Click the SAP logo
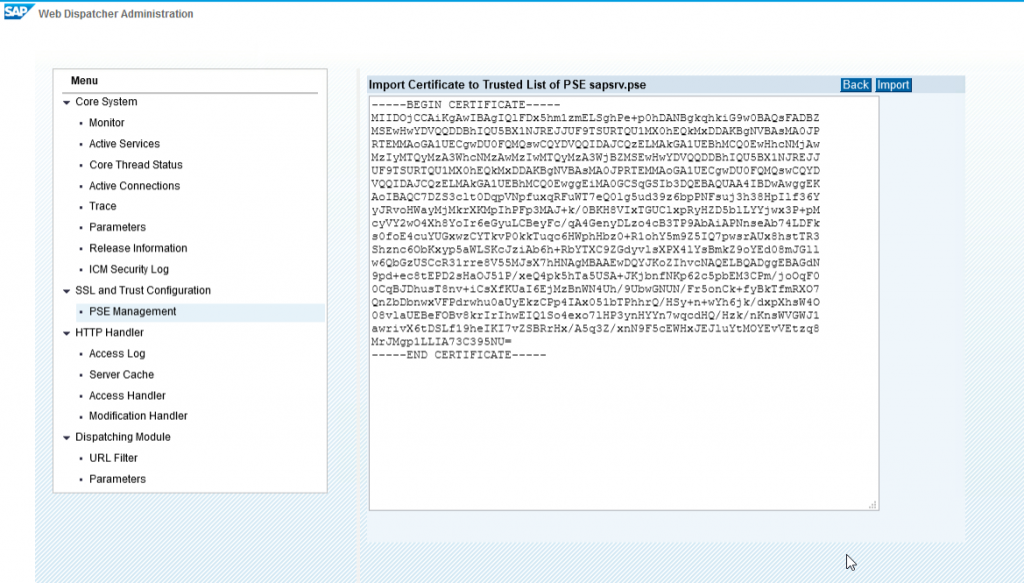 pyautogui.click(x=19, y=12)
